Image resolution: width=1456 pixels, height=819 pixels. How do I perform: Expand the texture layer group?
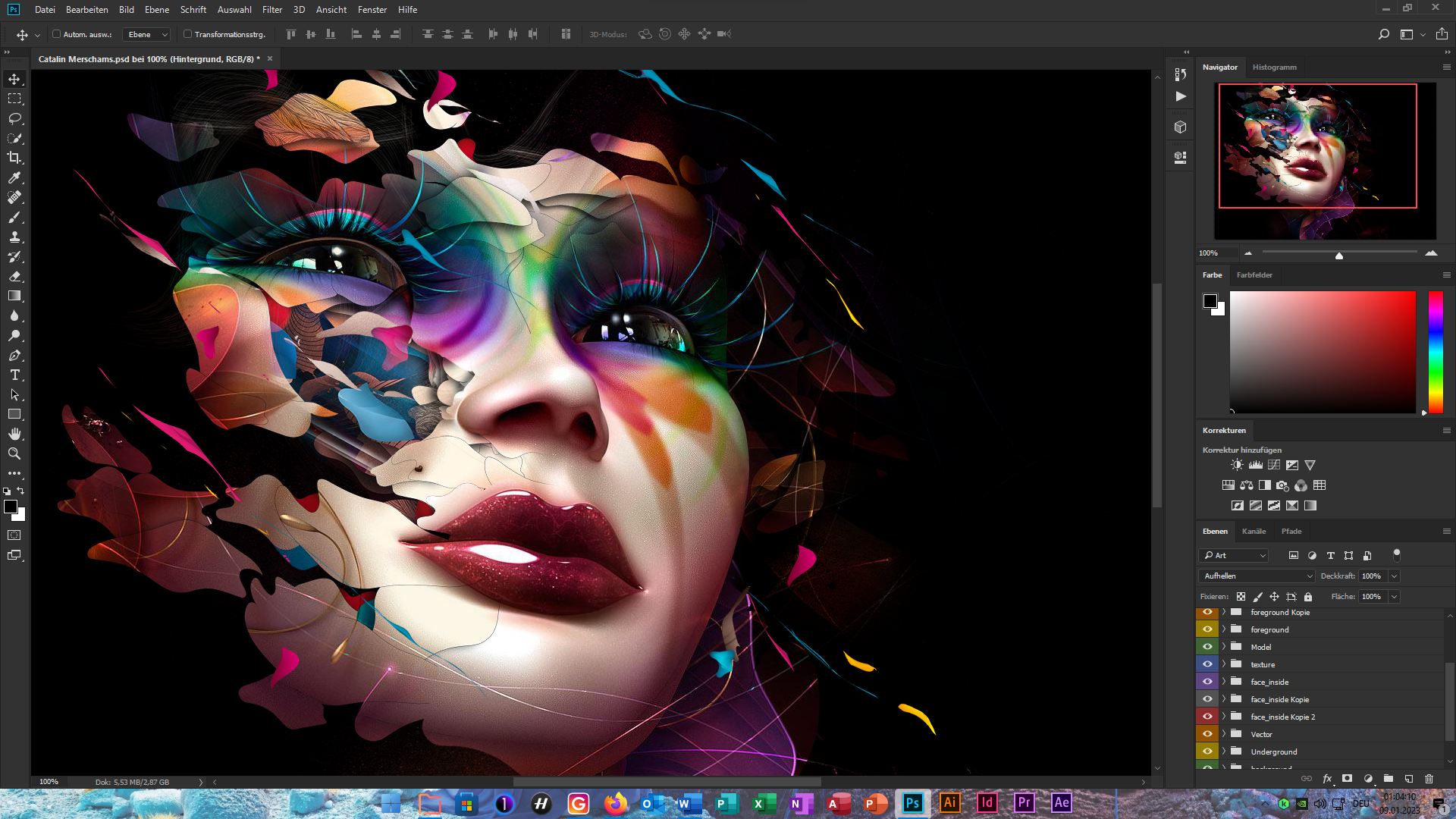pyautogui.click(x=1223, y=664)
